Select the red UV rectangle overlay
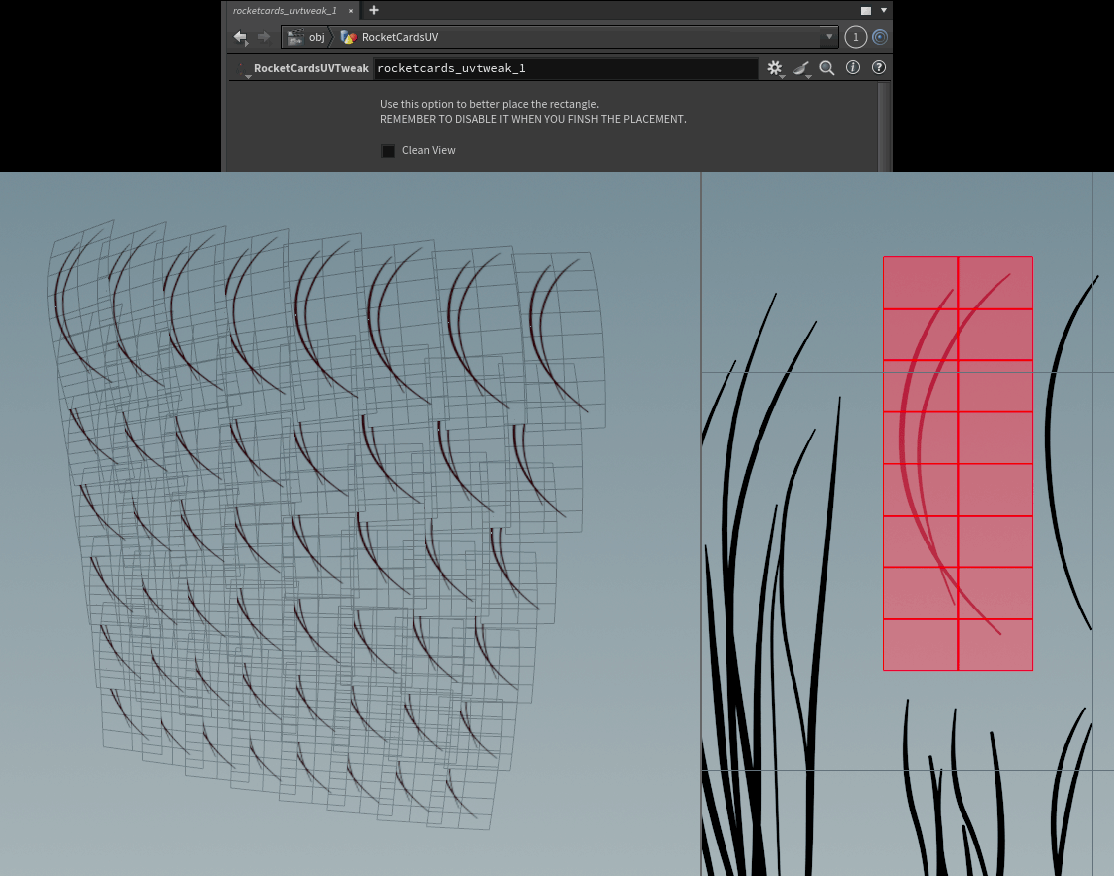The image size is (1114, 876). (958, 463)
